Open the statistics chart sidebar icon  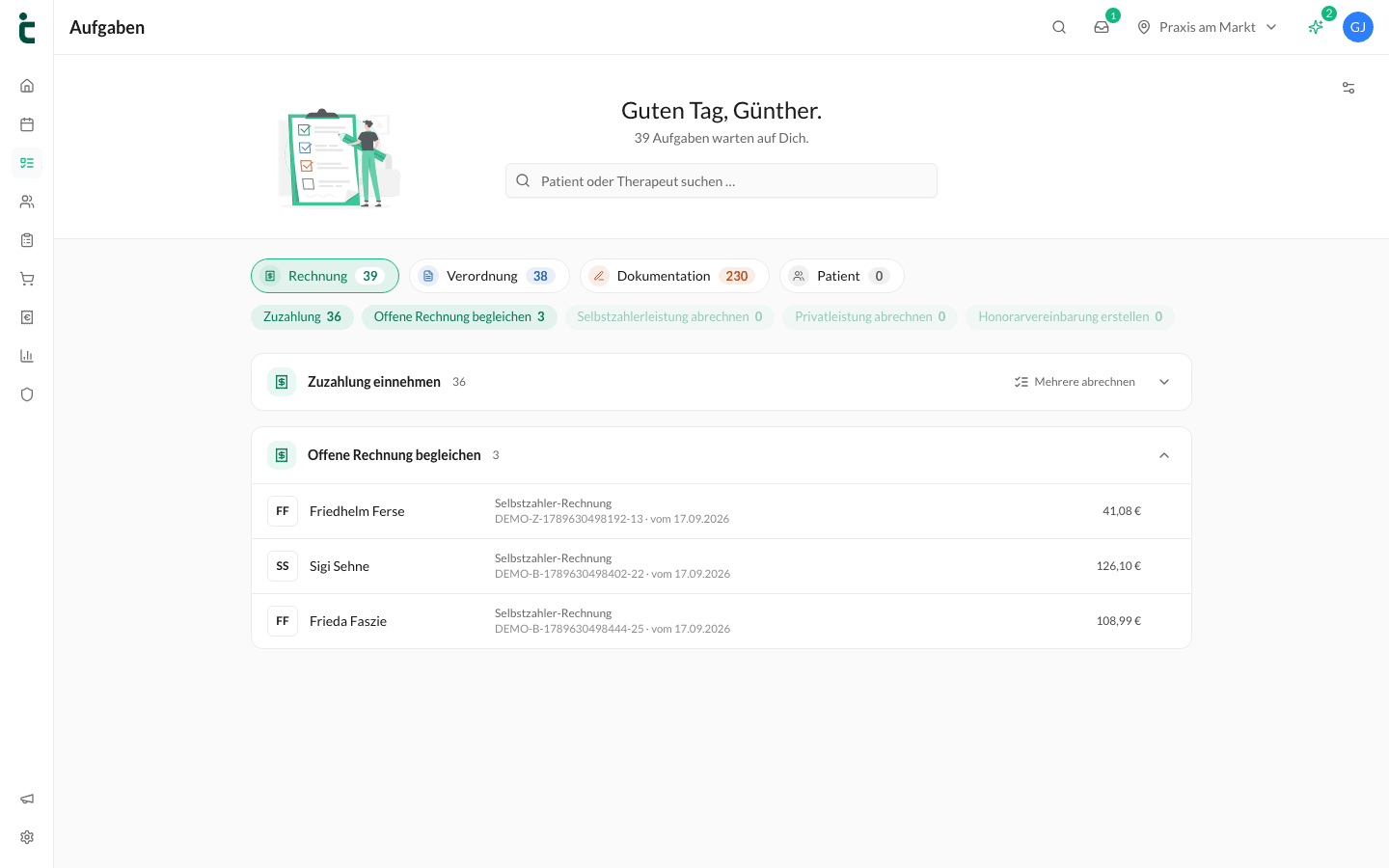[x=27, y=356]
